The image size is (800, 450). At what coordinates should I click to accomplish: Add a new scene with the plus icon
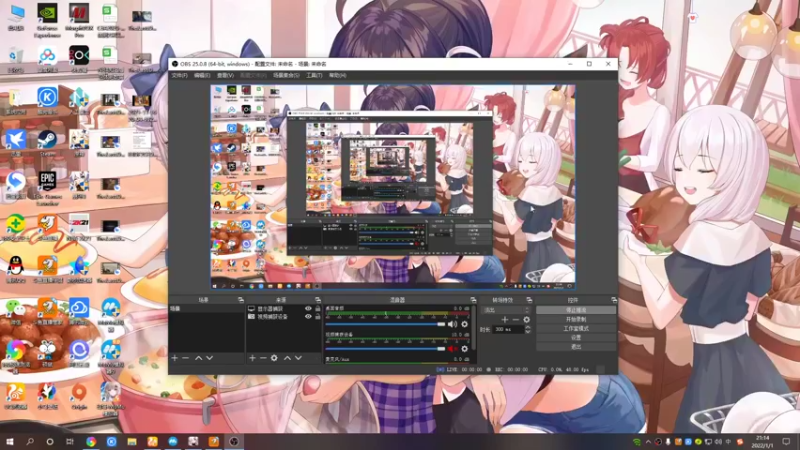[x=174, y=358]
